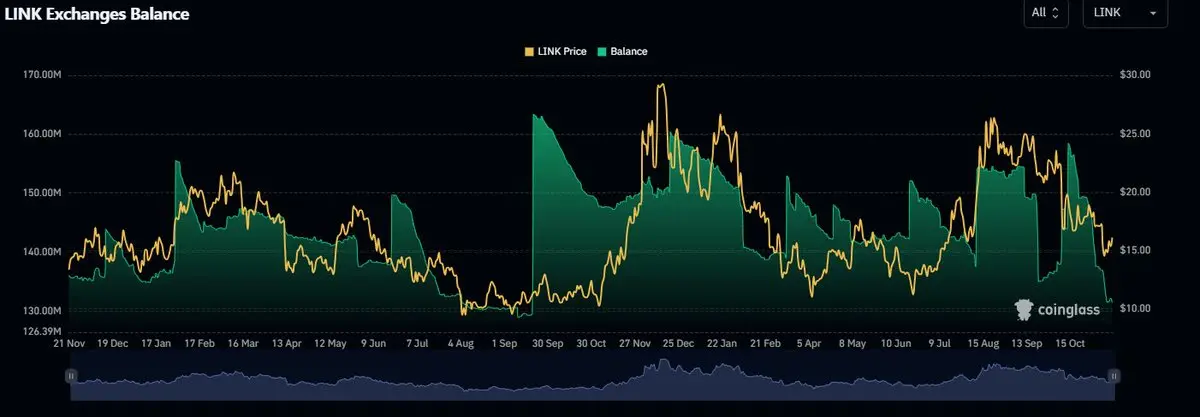Click the 15 Aug date label
The height and width of the screenshot is (417, 1200).
click(982, 343)
